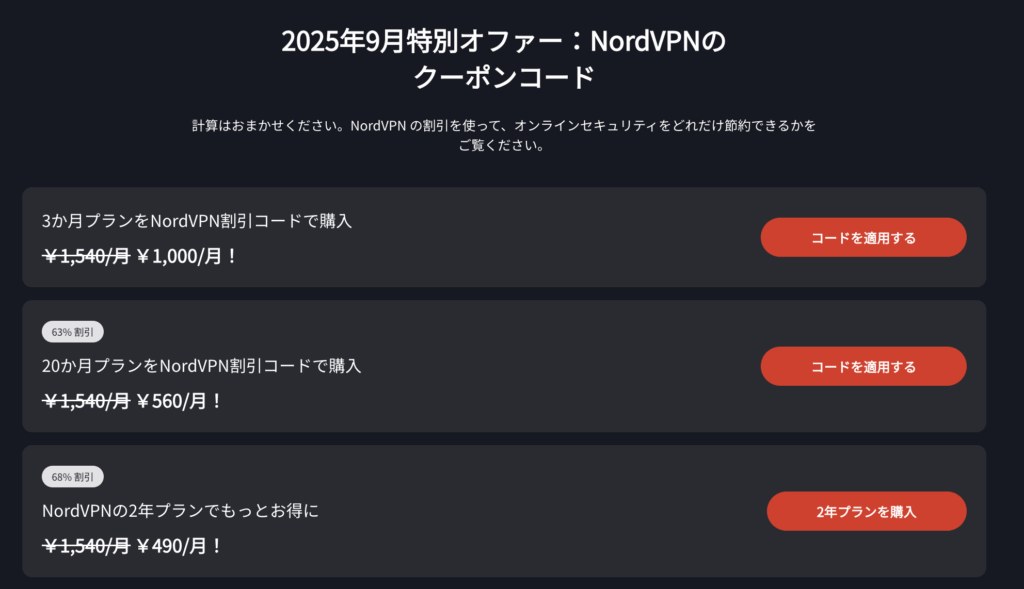Apply the code for the 3か月プラン
1024x589 pixels.
point(863,237)
